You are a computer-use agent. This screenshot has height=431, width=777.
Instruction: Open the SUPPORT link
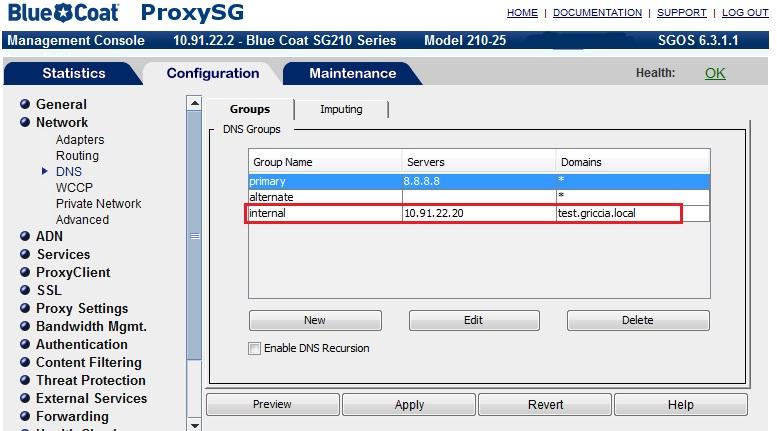(x=681, y=12)
